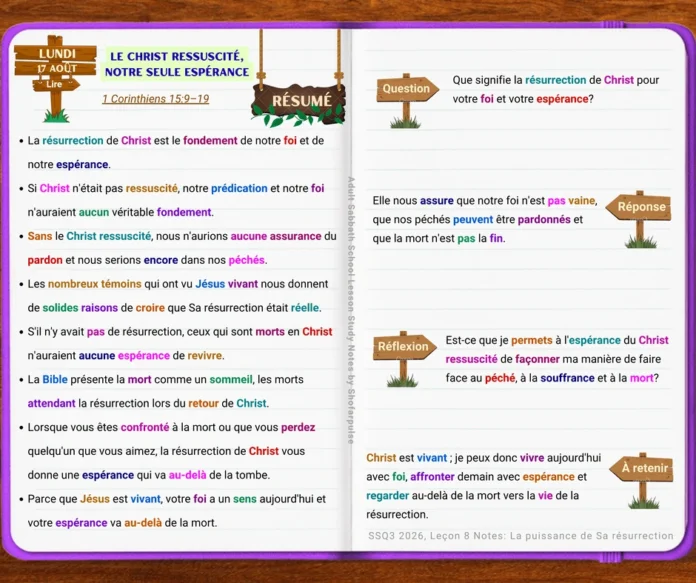Click the teal word 'regarder'
The height and width of the screenshot is (583, 696).
(388, 496)
